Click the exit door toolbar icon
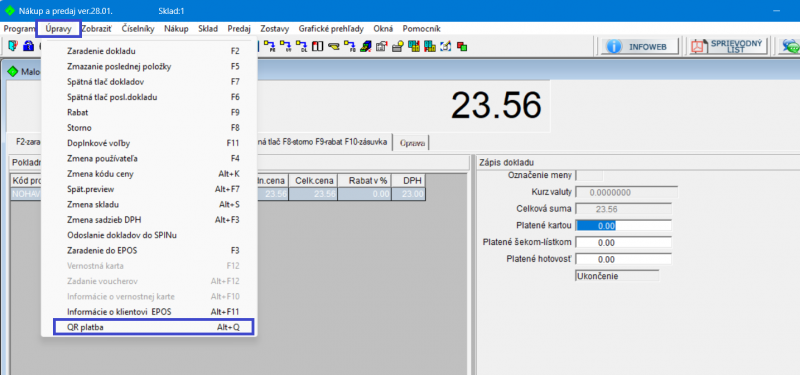Image resolution: width=800 pixels, height=375 pixels. [13, 45]
